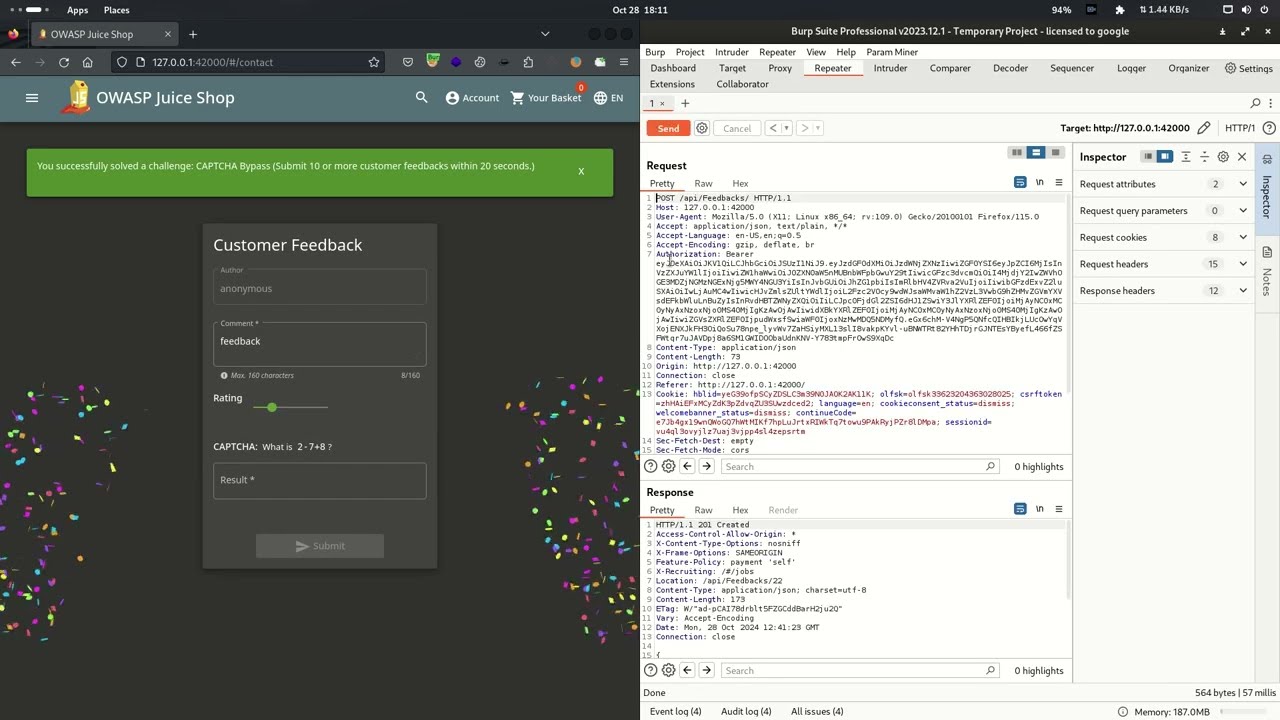Open Inspector settings gear
Screen dimensions: 1280x720
(x=1223, y=157)
